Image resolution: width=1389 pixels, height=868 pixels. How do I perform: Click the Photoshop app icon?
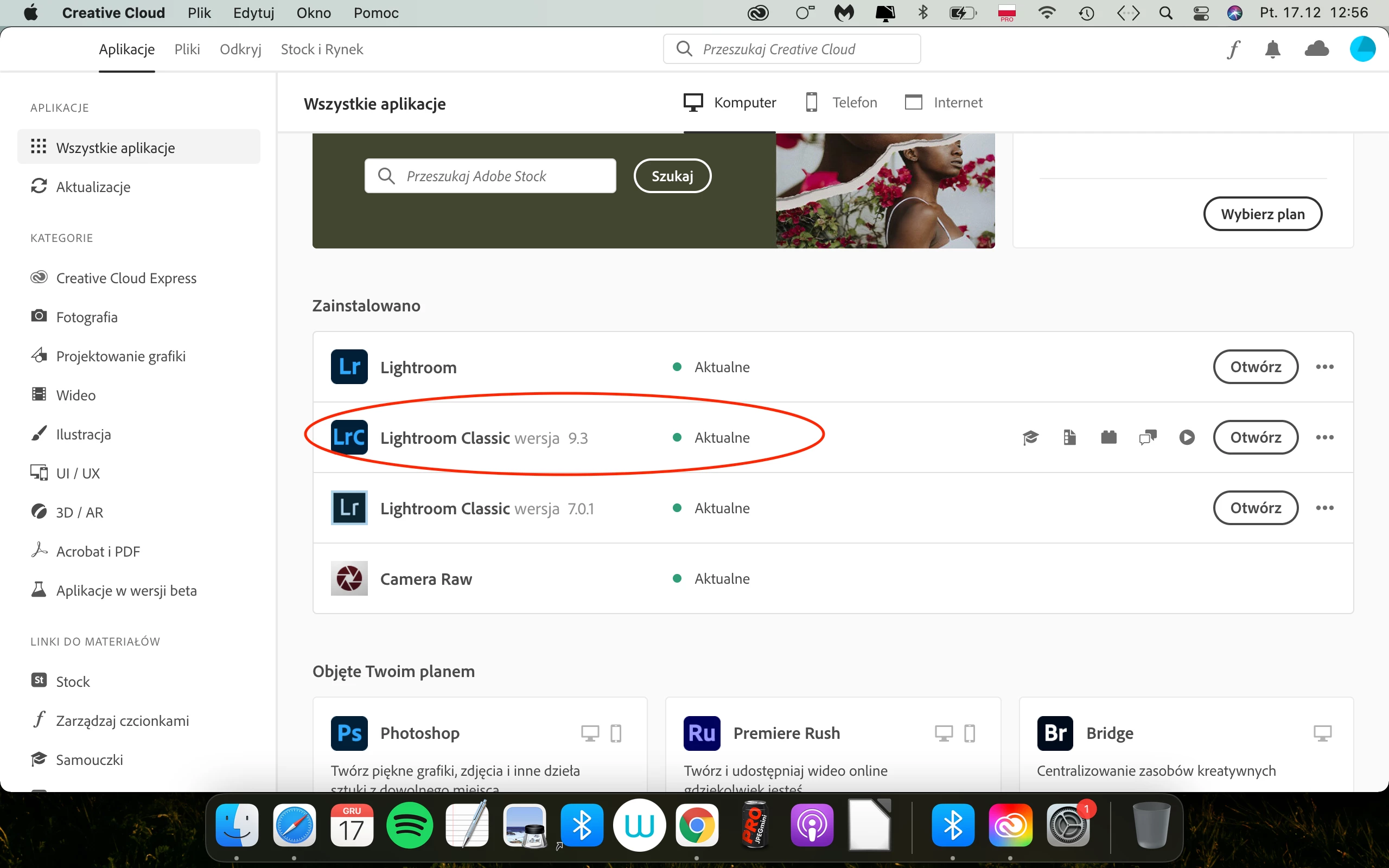tap(349, 733)
